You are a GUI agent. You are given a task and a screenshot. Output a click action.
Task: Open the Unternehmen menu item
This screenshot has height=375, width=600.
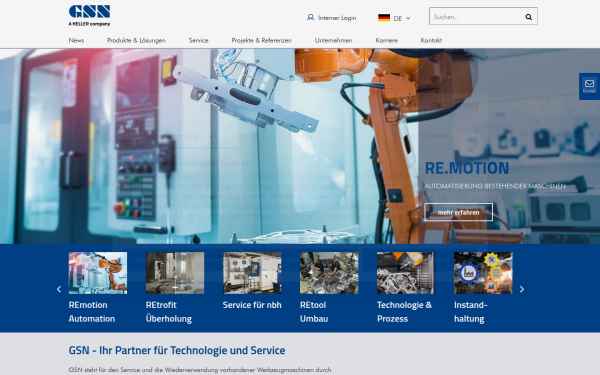coord(333,40)
